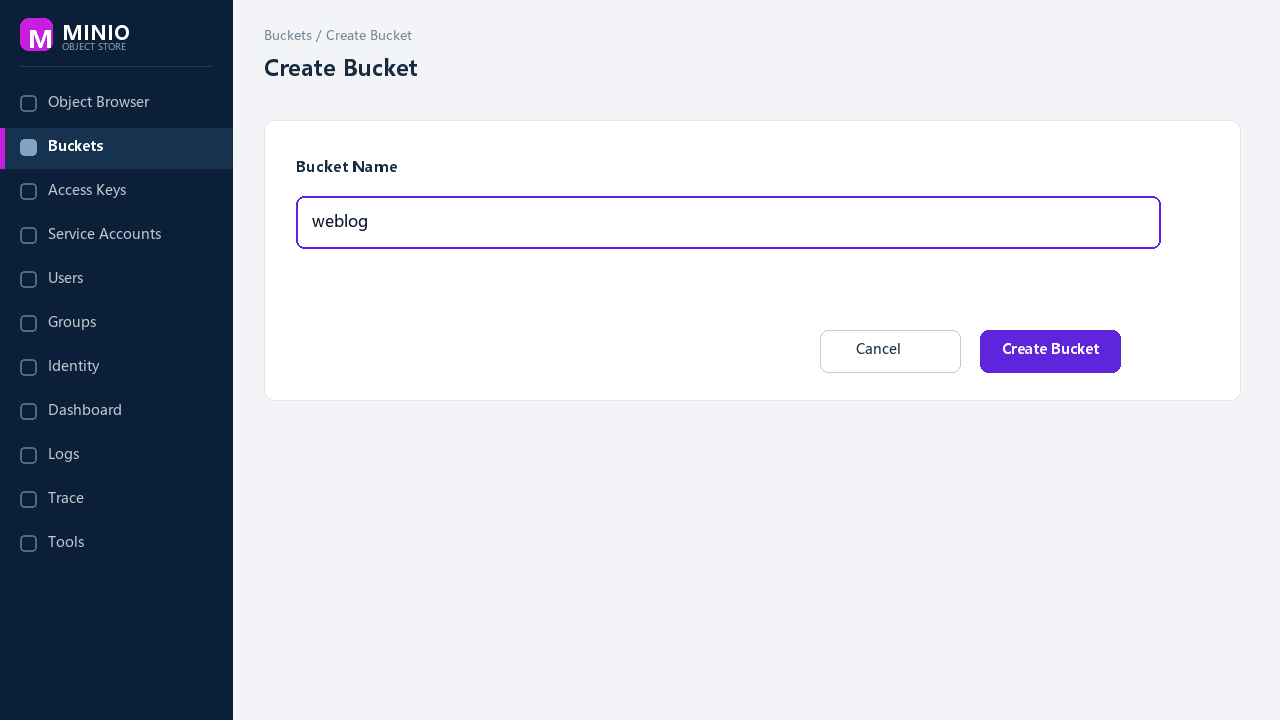Open the Tools menu item
1280x720 pixels.
click(x=116, y=543)
